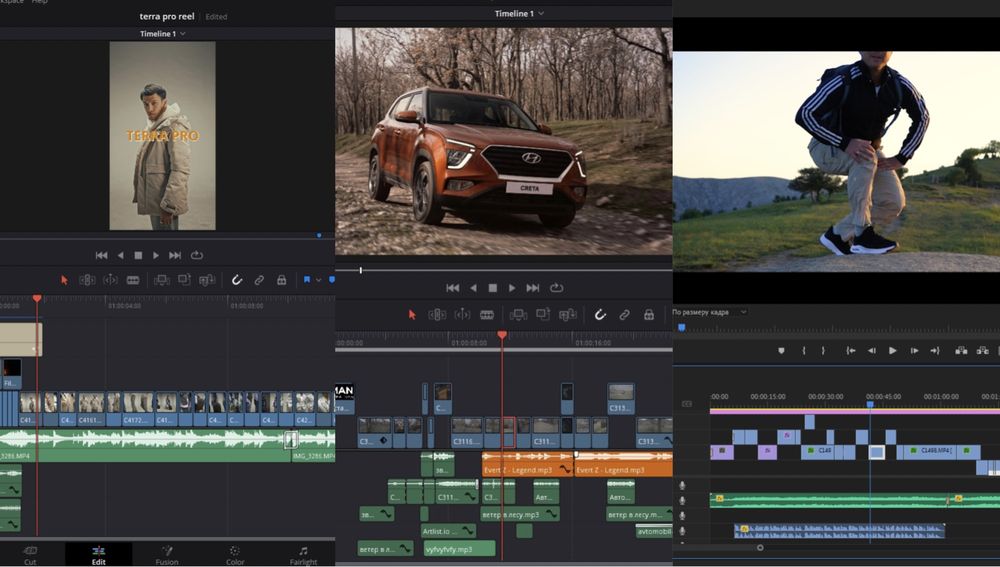The image size is (1000, 567).
Task: Click Loop playback under the terra pro reel viewer
Action: 197,255
